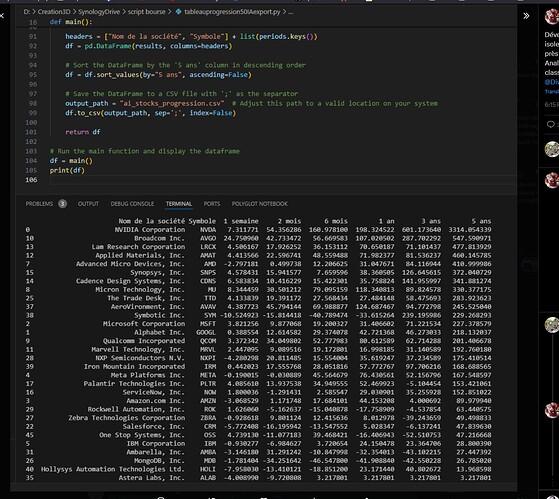Click df.sort_values code on line 95

click(x=158, y=74)
